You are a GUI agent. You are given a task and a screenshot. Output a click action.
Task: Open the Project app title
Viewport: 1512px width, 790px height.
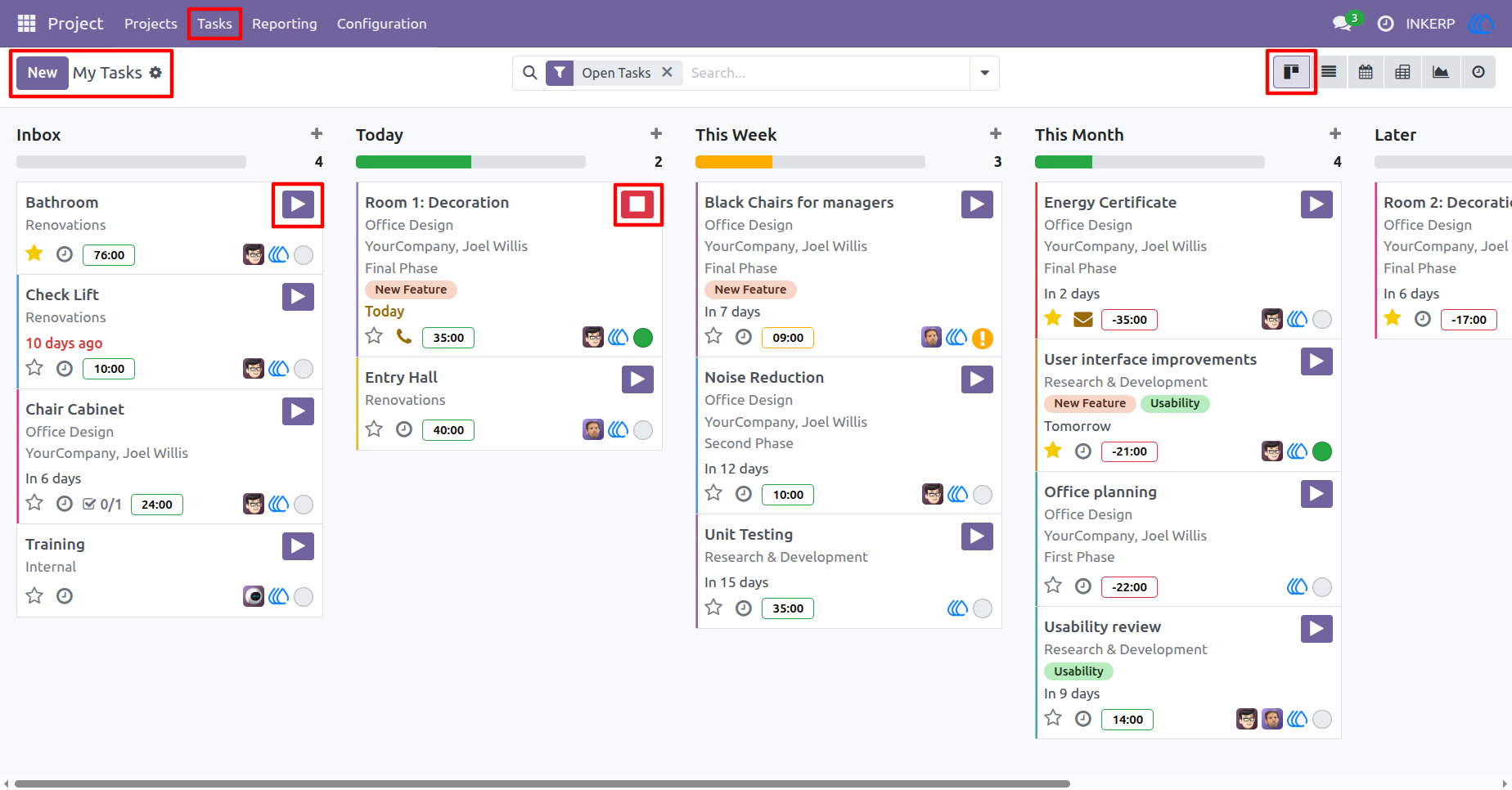click(x=75, y=24)
